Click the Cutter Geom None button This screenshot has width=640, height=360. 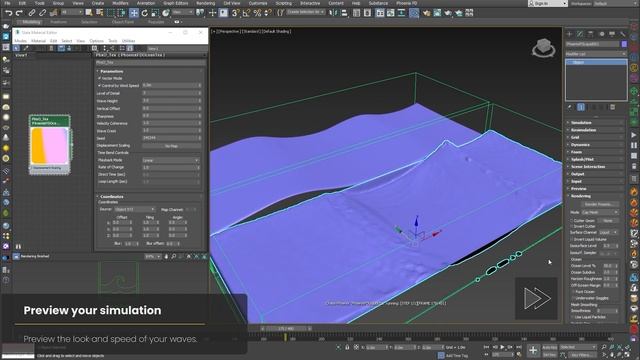608,220
